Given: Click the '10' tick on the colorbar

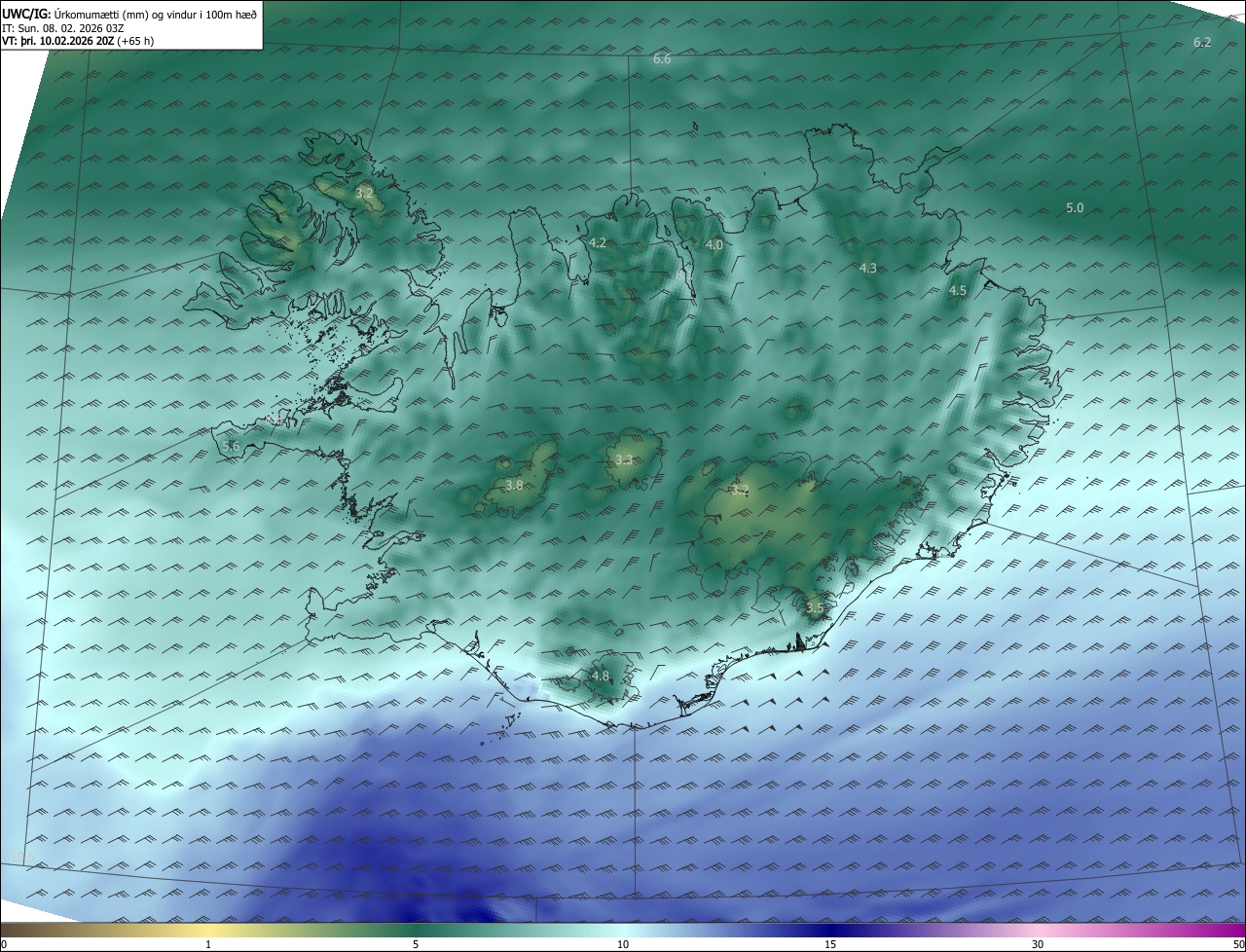Looking at the screenshot, I should pos(623,944).
